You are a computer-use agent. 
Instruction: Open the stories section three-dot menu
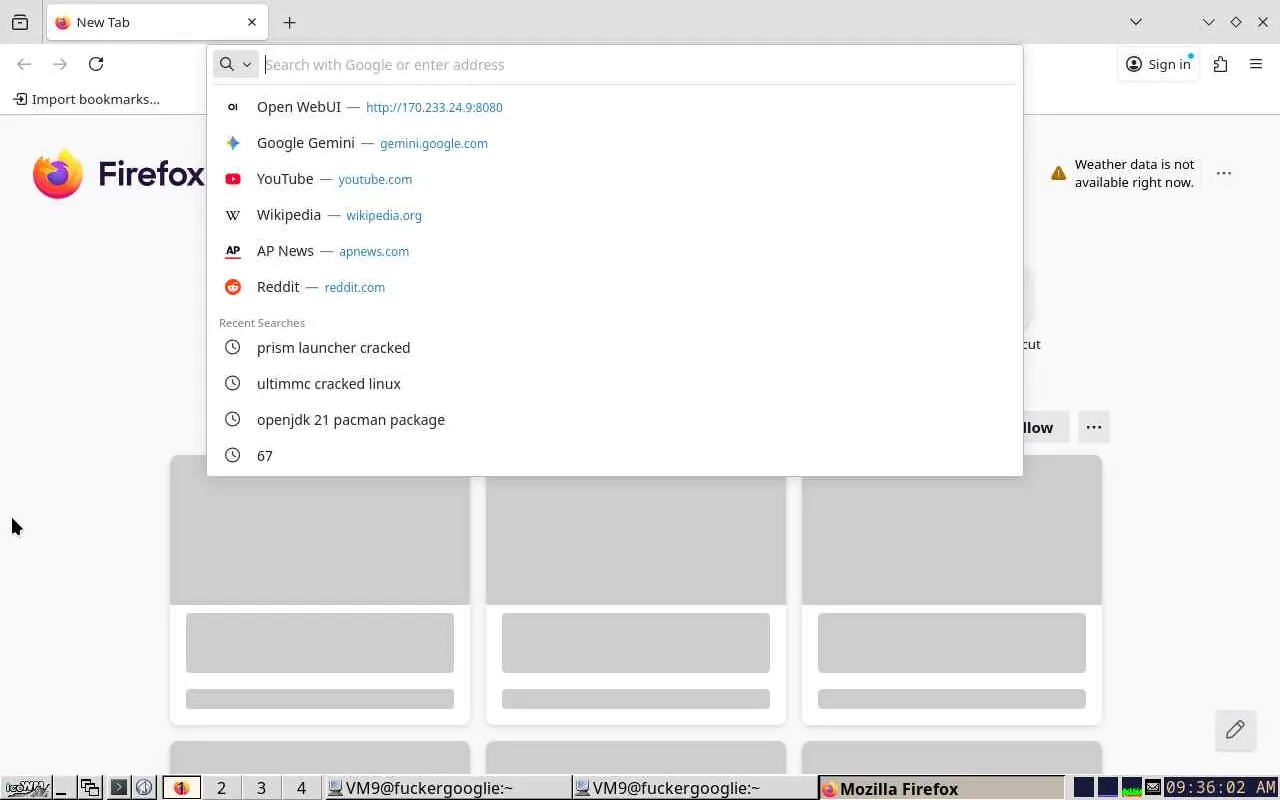[1094, 428]
